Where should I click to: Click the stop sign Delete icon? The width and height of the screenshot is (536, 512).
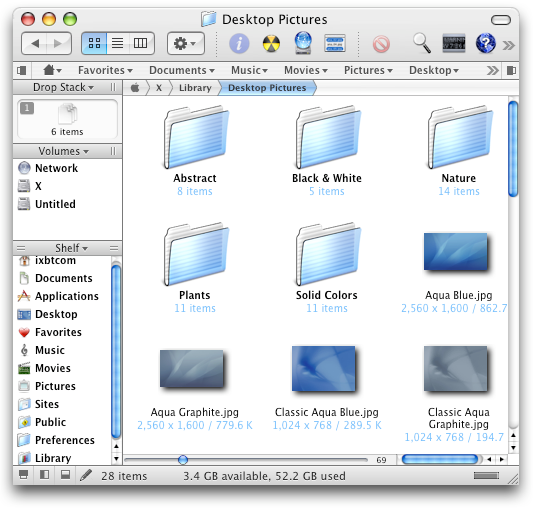pos(381,44)
